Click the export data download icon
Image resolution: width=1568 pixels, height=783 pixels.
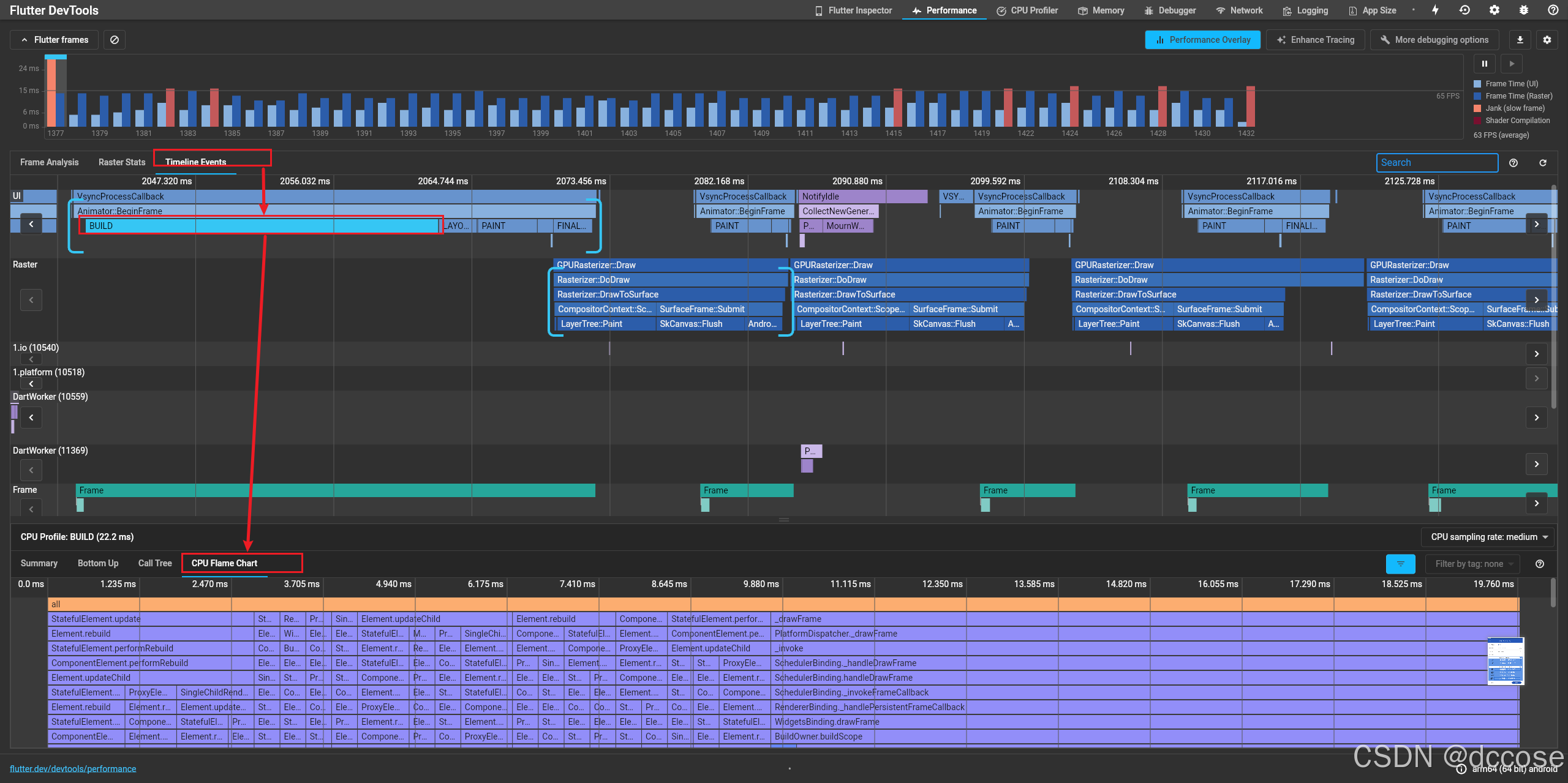point(1520,40)
